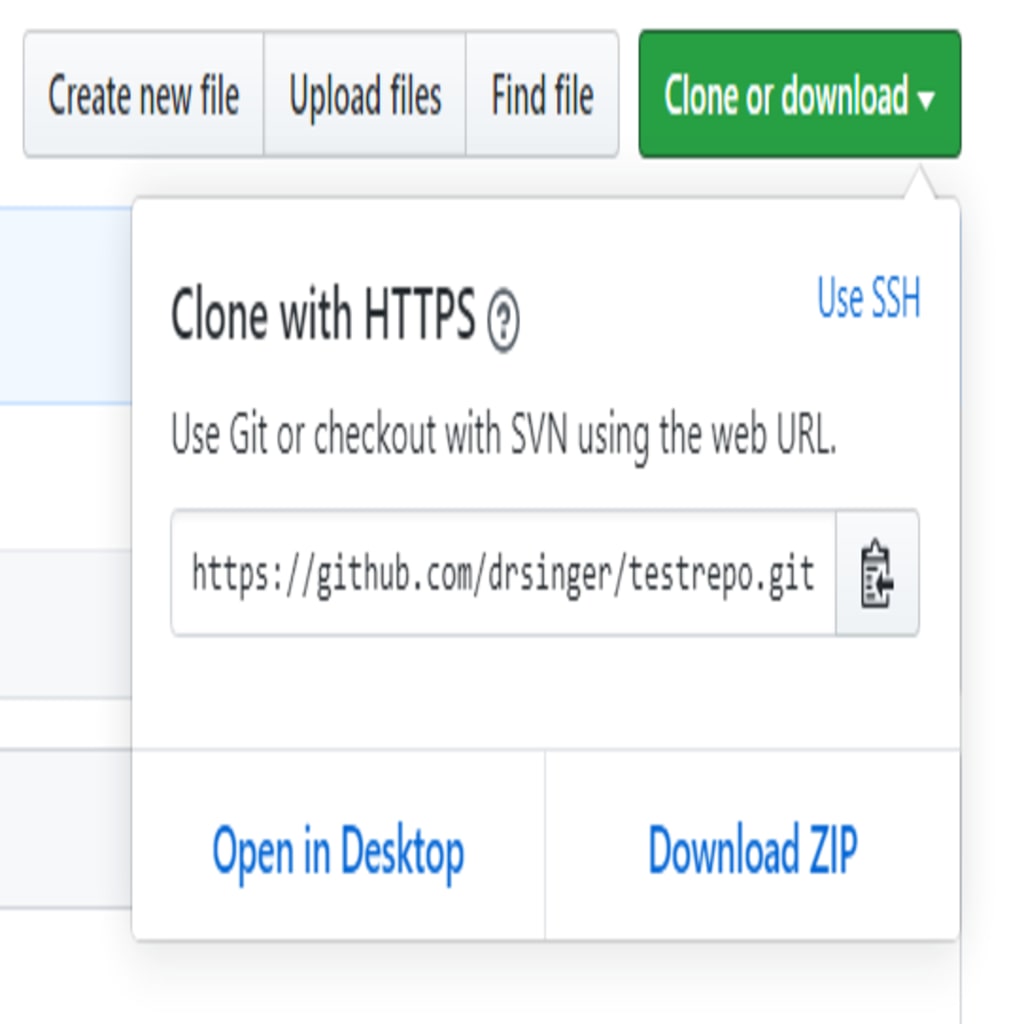Open the Upload files option
Image resolution: width=1024 pixels, height=1024 pixels.
pos(365,93)
